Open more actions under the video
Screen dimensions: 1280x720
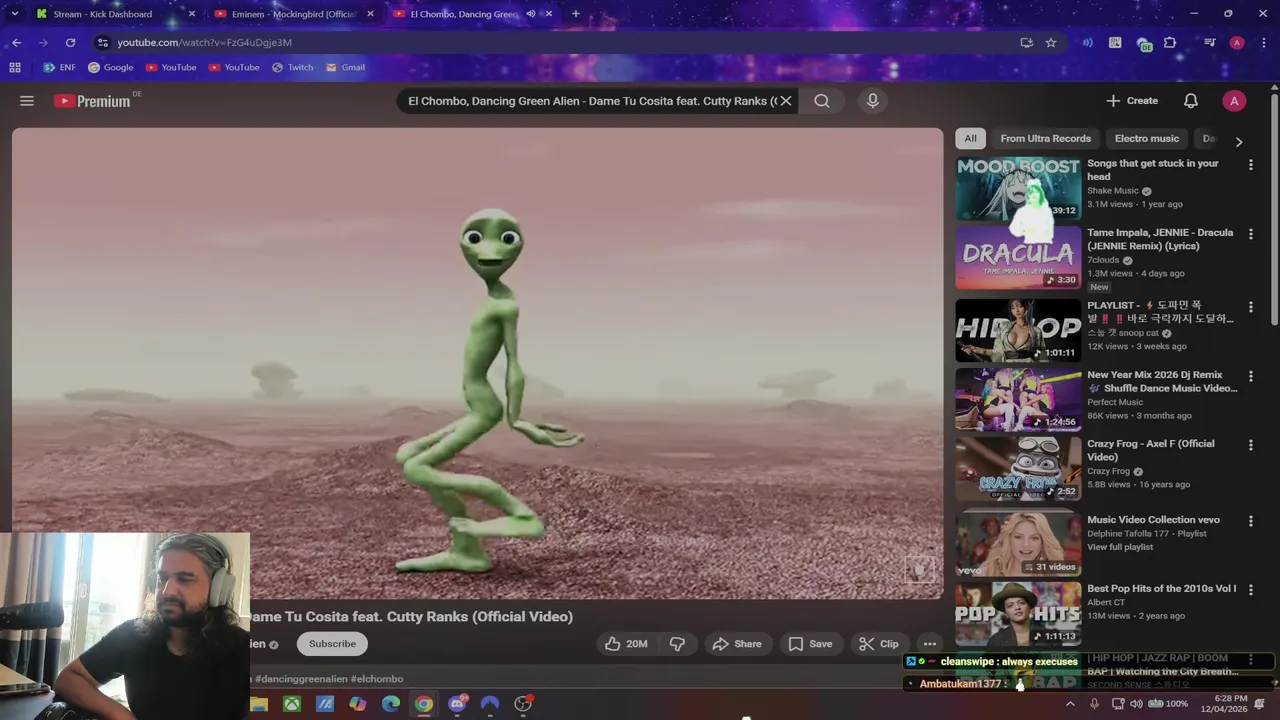930,644
